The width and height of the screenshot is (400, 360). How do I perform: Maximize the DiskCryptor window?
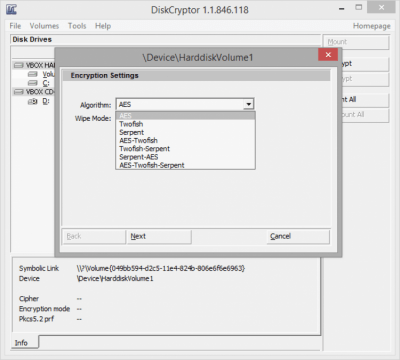(359, 8)
